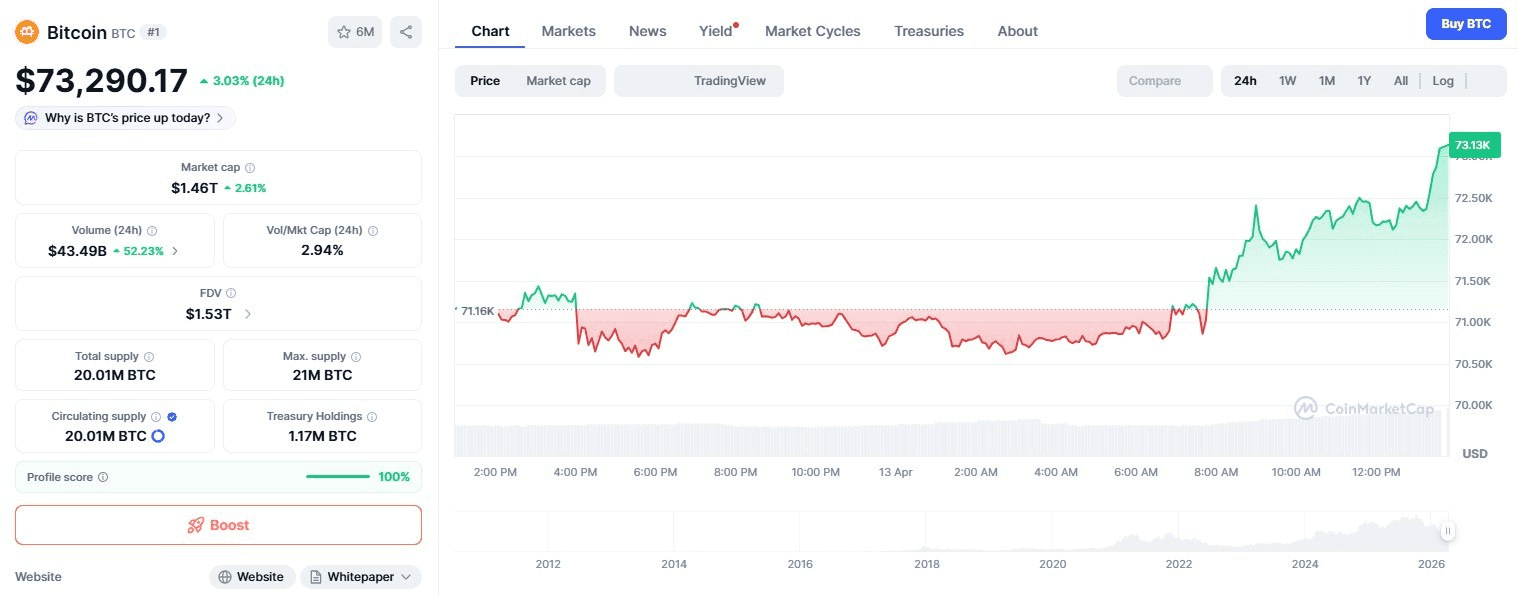
Task: Select the 1W time range
Action: (1287, 81)
